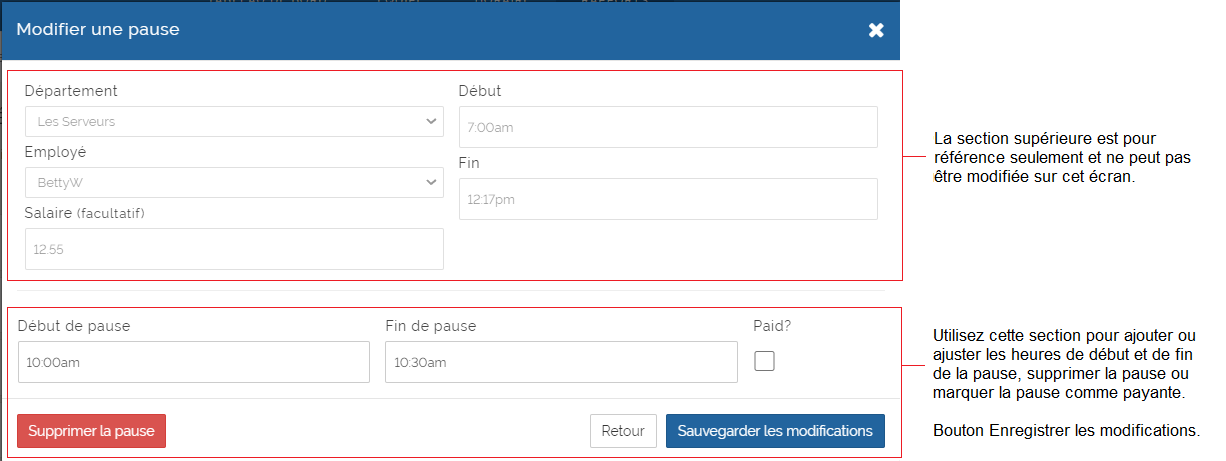Click the Bouton Enregistrer les modifications annotation
1226x461 pixels.
coord(1065,431)
